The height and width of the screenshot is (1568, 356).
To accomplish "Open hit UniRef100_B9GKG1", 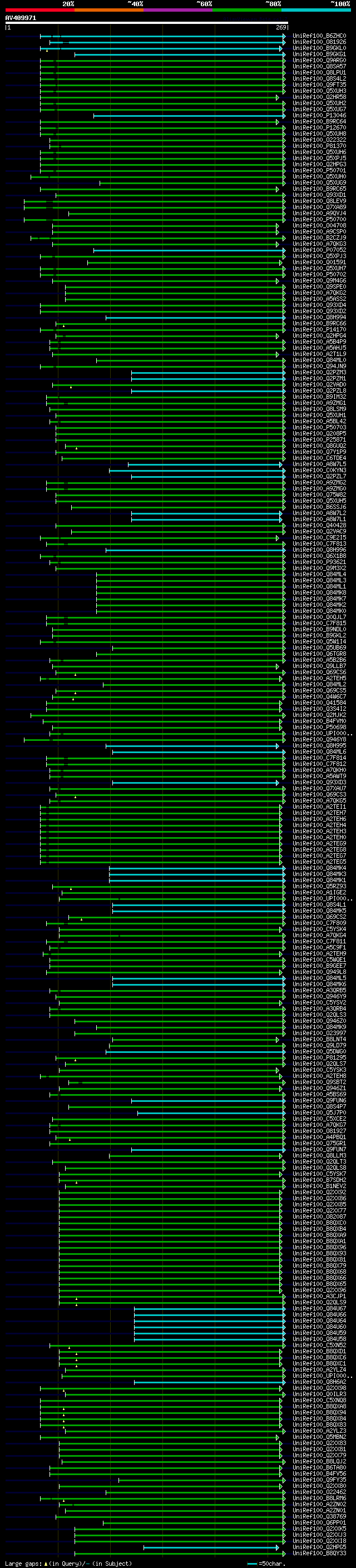I will coord(319,54).
